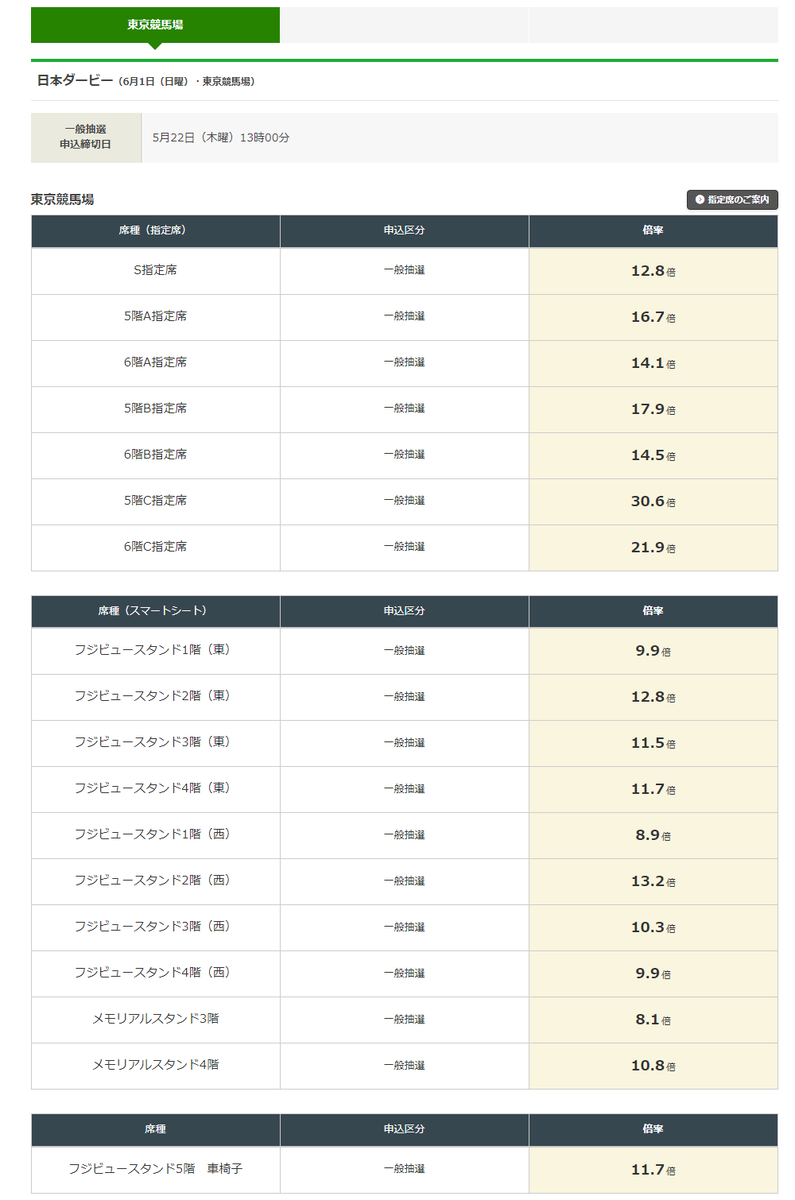Click the 席種(スマートシート) column header

[155, 611]
